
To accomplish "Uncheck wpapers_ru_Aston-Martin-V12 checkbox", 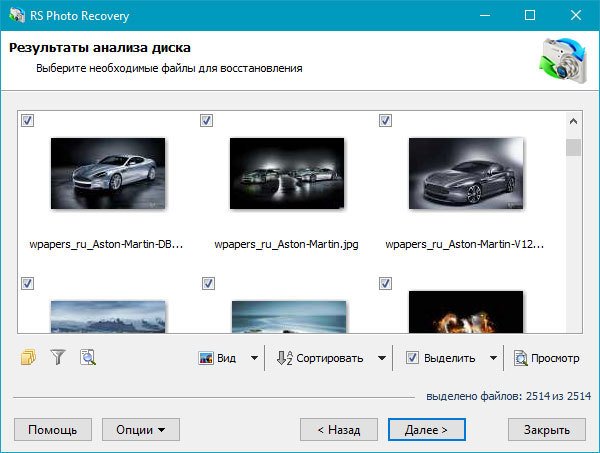I will 385,121.
